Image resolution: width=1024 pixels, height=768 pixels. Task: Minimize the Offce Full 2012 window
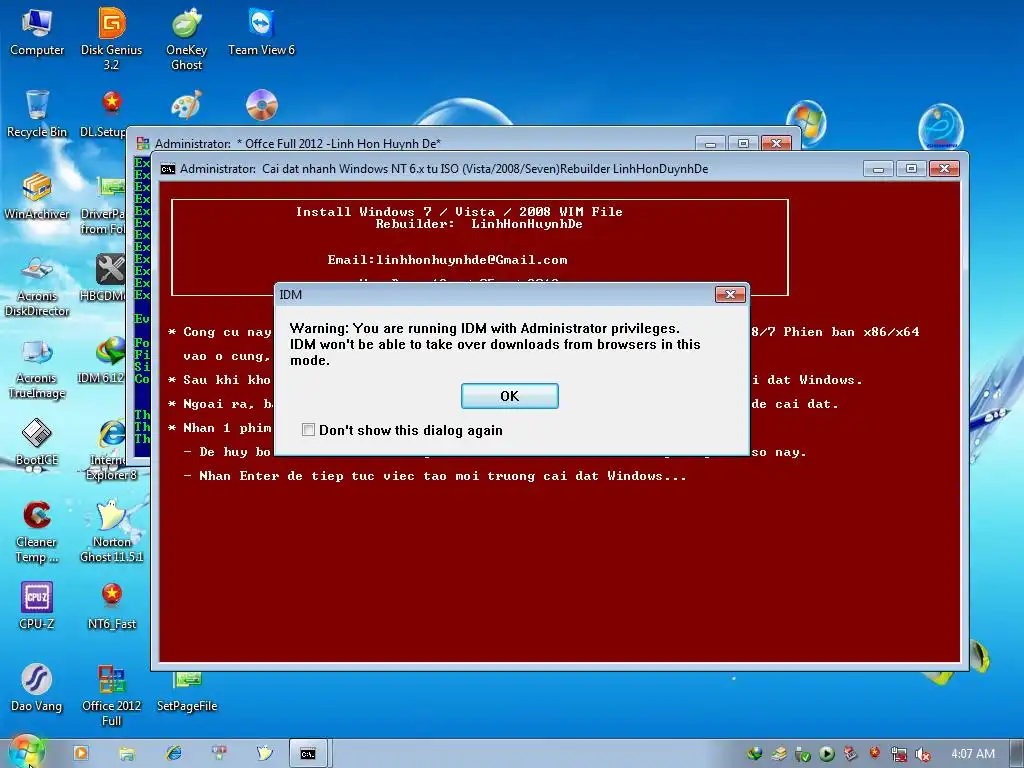(711, 143)
